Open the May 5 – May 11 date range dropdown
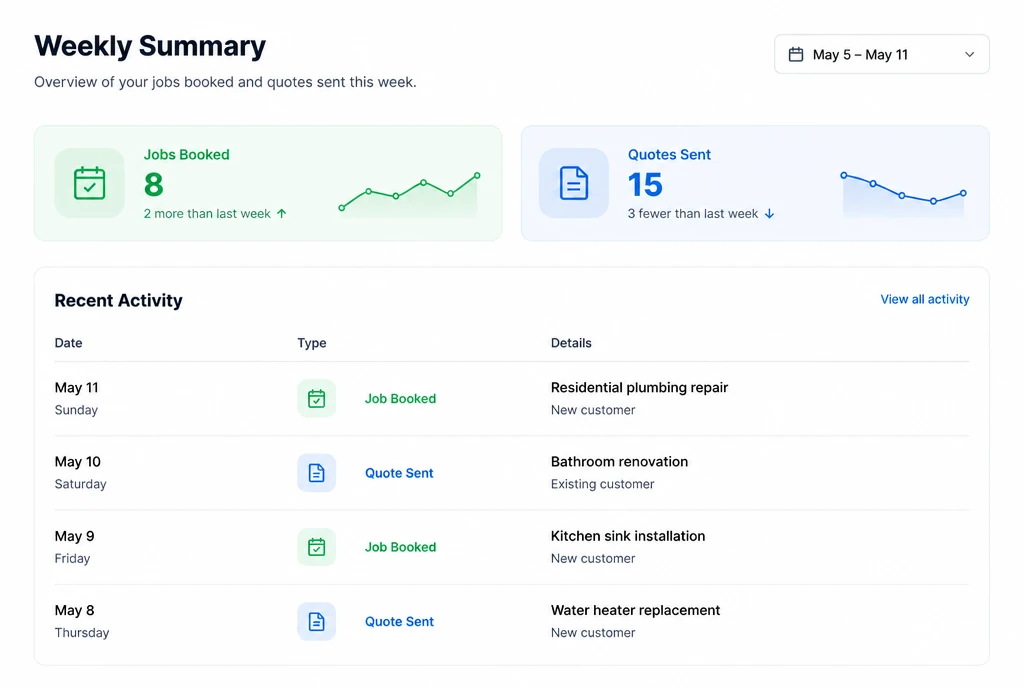The width and height of the screenshot is (1024, 688). 882,54
